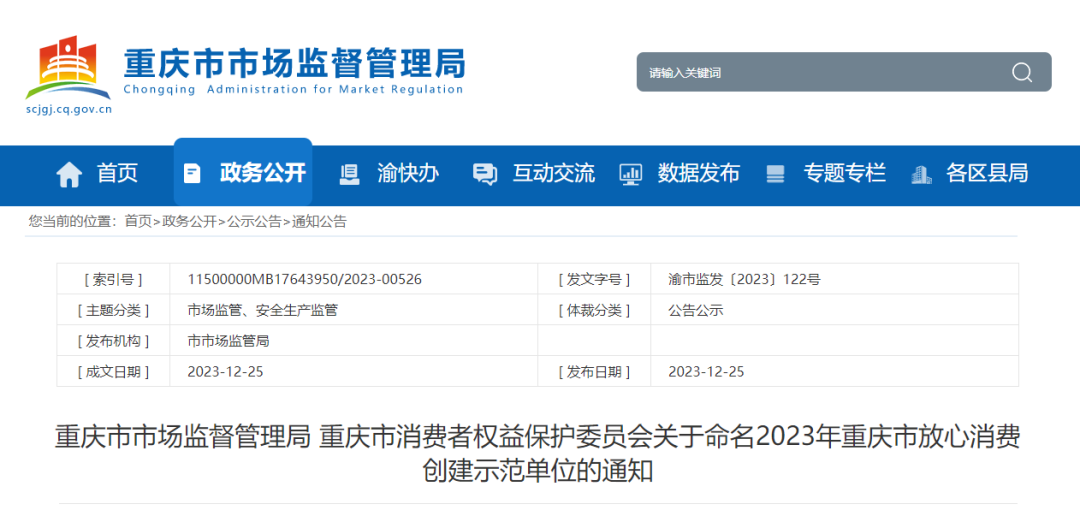Click the [ 成文日期 ] label cell

pos(114,372)
